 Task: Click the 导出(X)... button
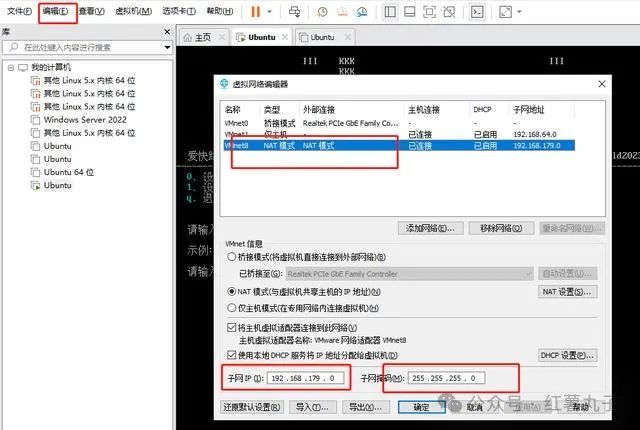tap(366, 407)
